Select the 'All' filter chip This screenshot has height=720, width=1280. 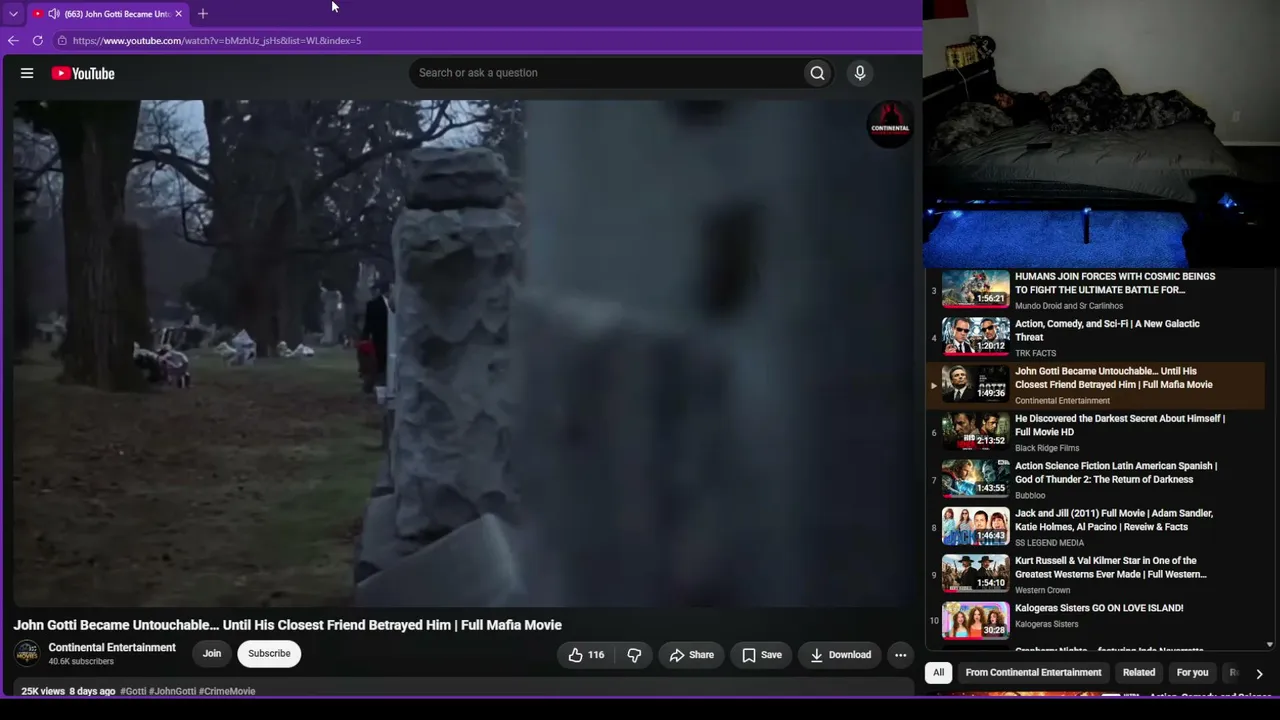pyautogui.click(x=938, y=673)
